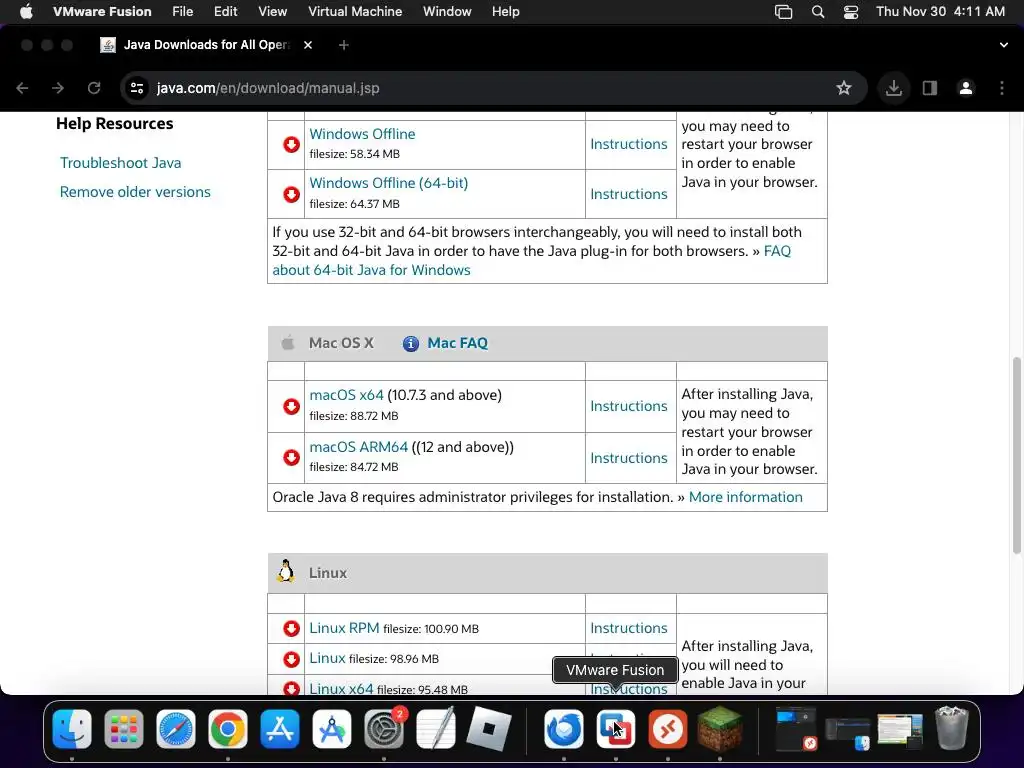The image size is (1024, 768).
Task: Click the macOS x64 red download icon
Action: (x=291, y=406)
